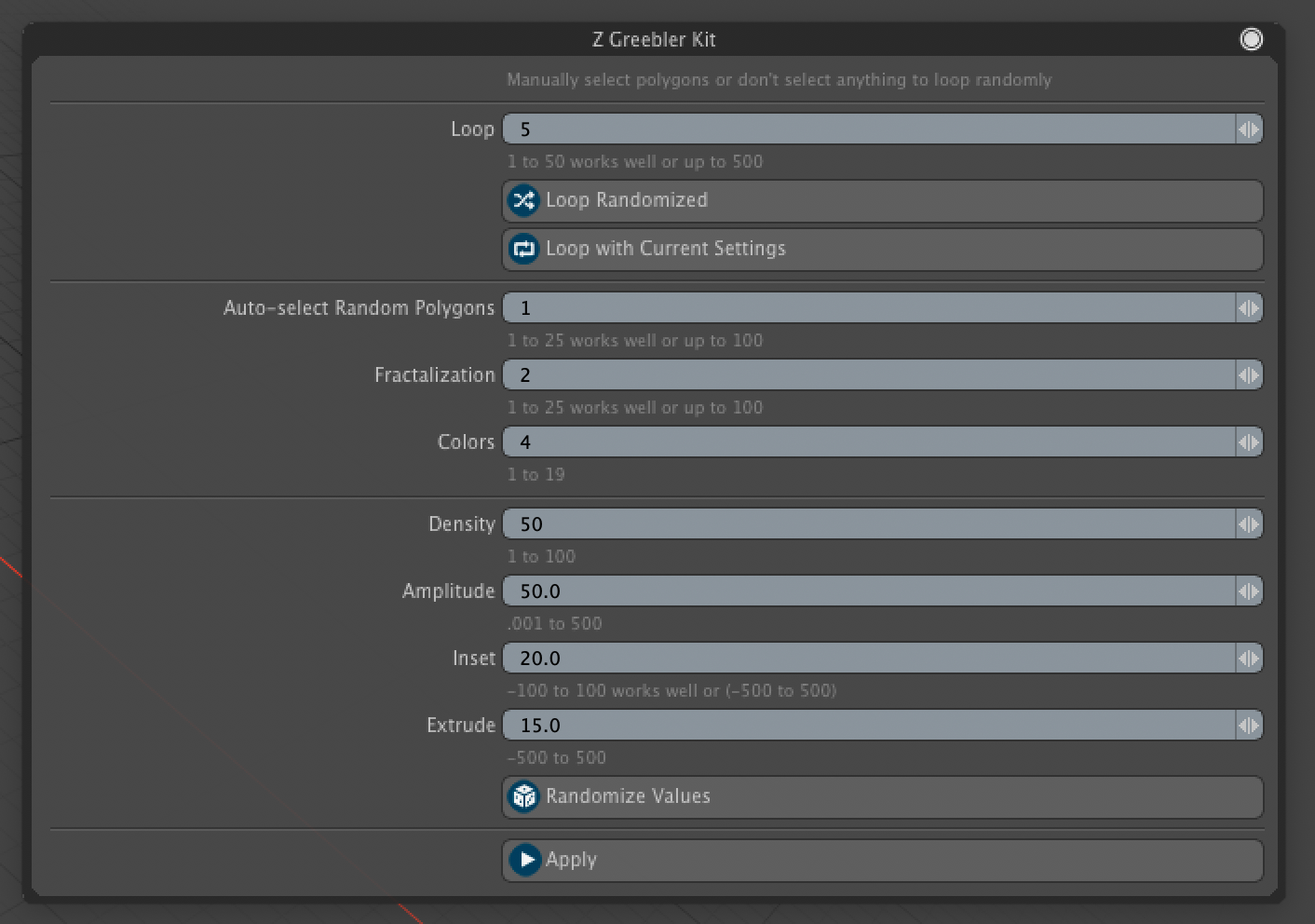The height and width of the screenshot is (924, 1315).
Task: Click the round button in Z Greebler Kit title bar
Action: tap(1251, 39)
